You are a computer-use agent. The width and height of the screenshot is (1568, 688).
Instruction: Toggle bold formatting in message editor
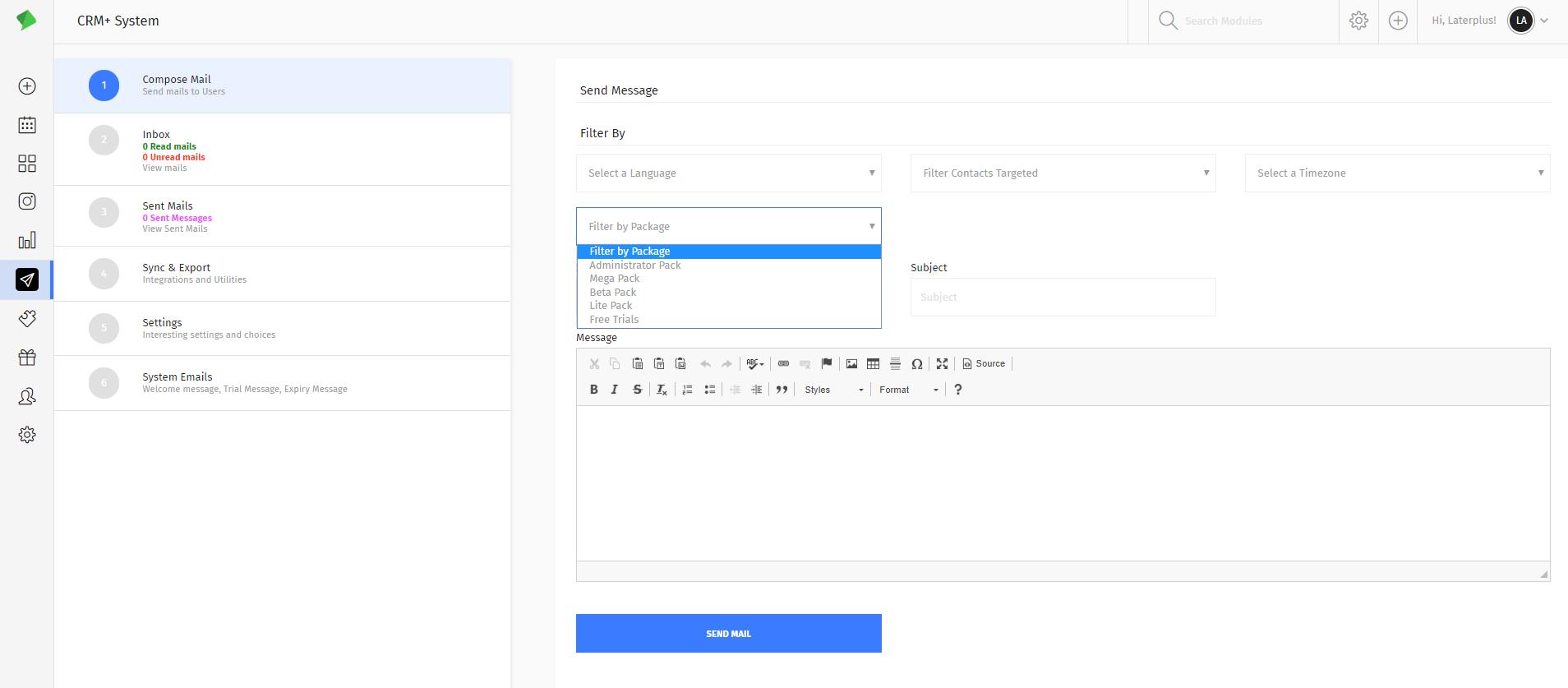(x=593, y=390)
